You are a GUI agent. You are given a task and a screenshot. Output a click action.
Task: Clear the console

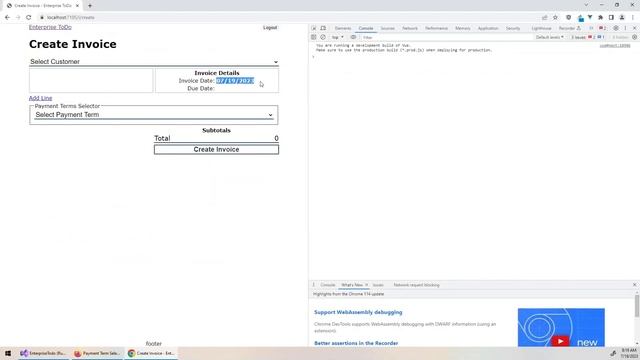(x=323, y=37)
